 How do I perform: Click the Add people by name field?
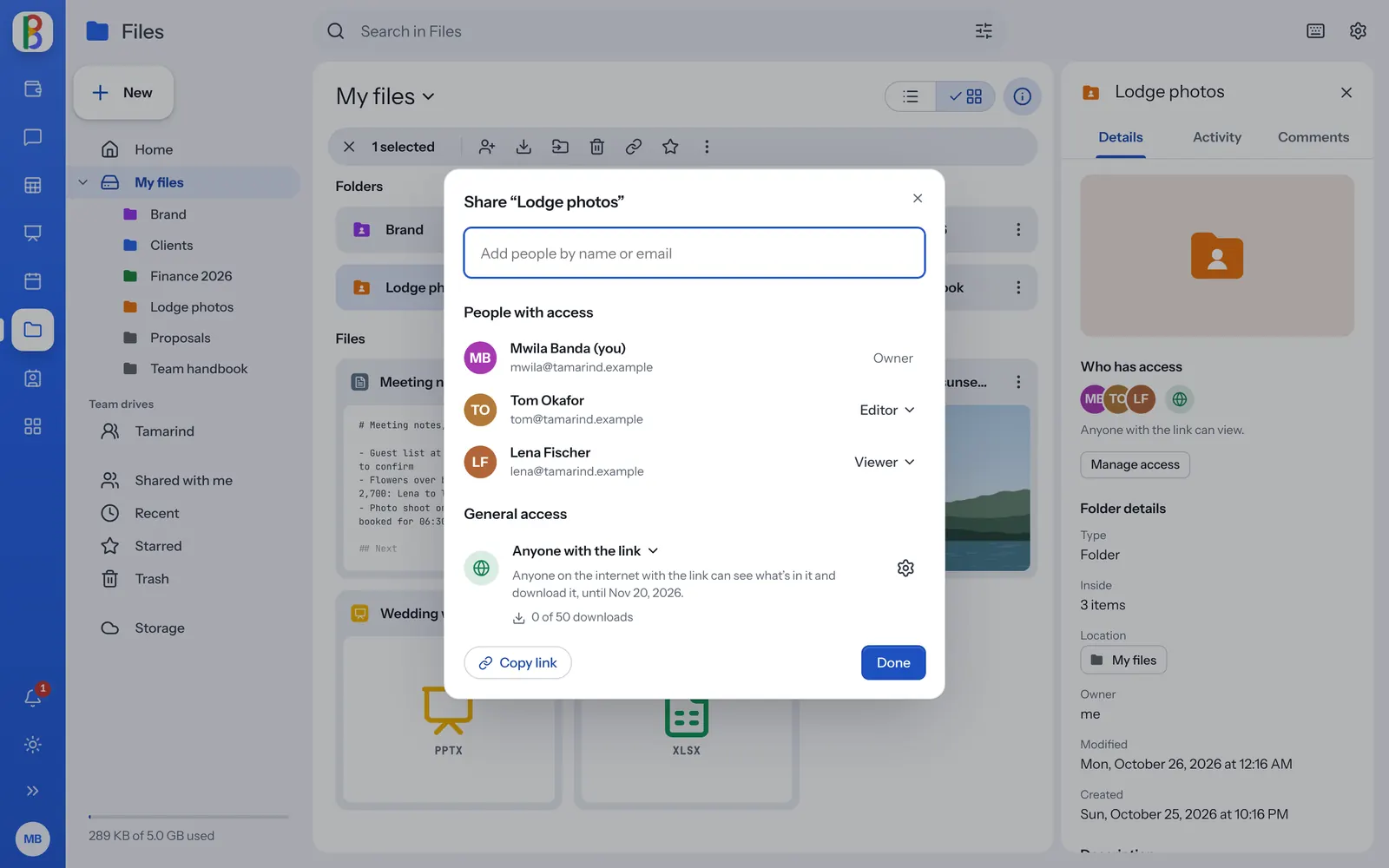coord(694,253)
